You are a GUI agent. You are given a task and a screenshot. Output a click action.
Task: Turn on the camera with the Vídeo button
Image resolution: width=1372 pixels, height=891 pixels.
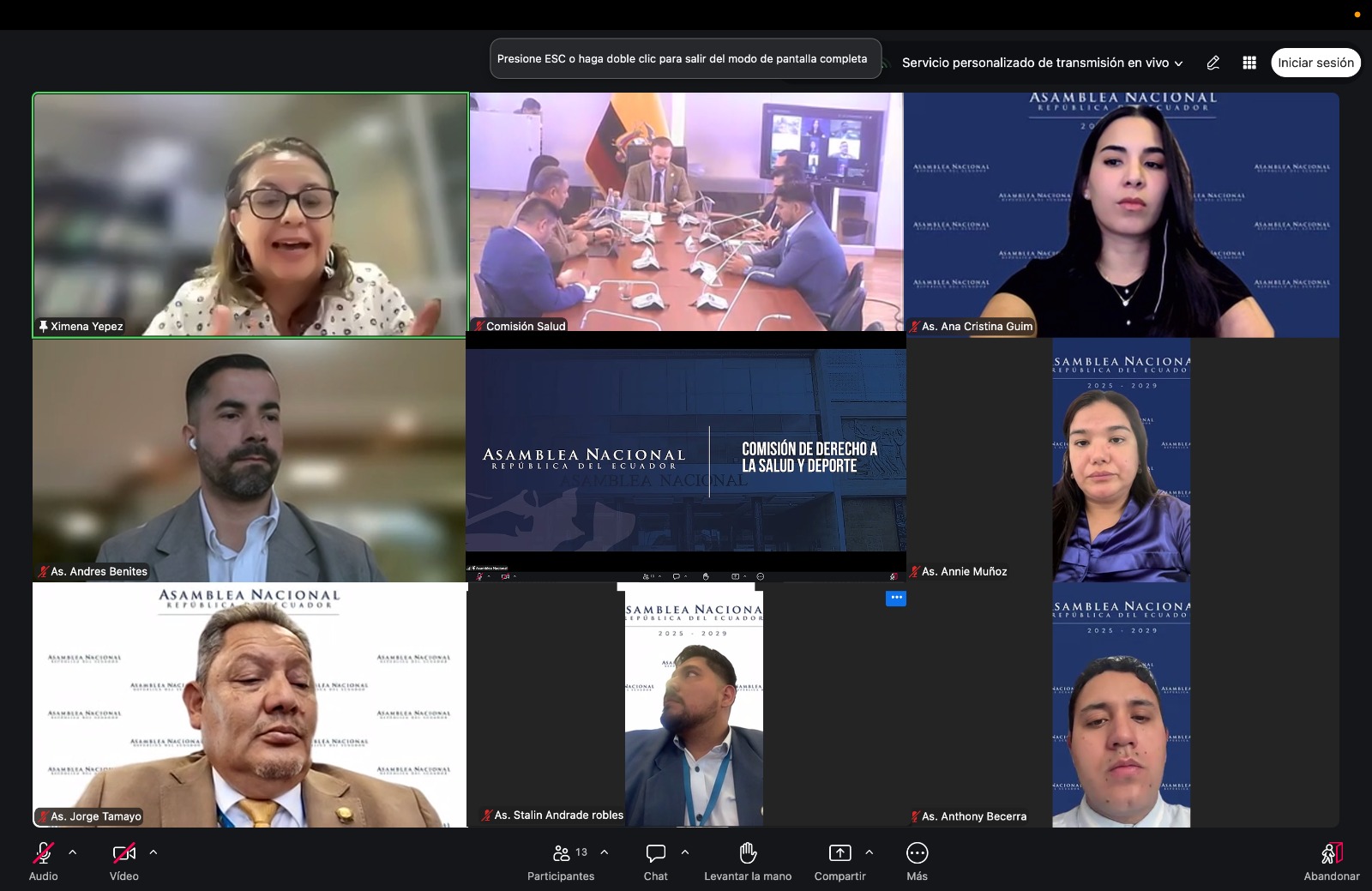click(x=124, y=862)
